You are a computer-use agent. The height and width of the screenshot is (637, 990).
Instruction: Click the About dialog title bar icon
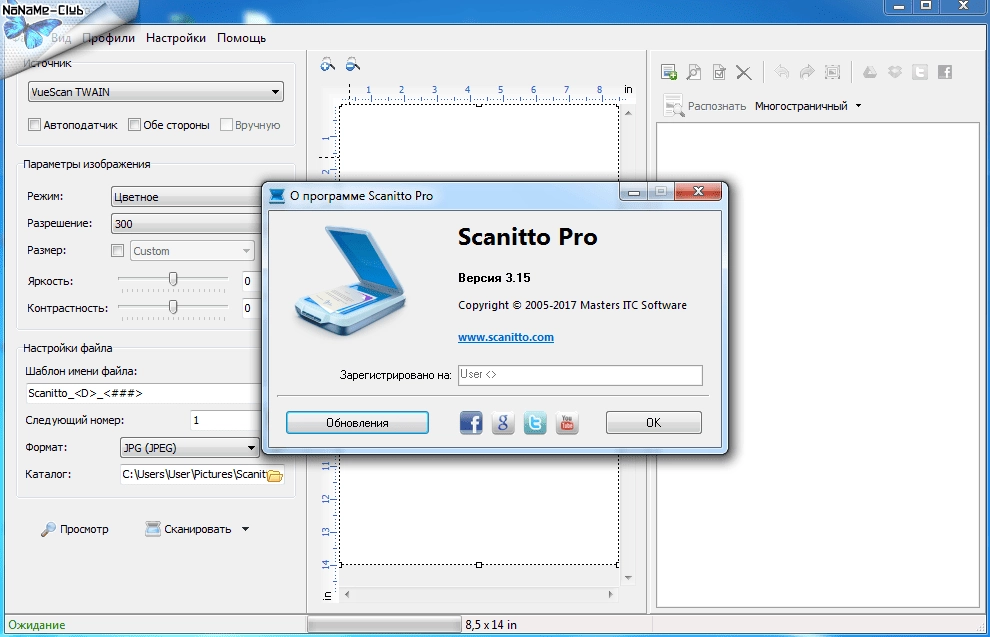click(277, 195)
